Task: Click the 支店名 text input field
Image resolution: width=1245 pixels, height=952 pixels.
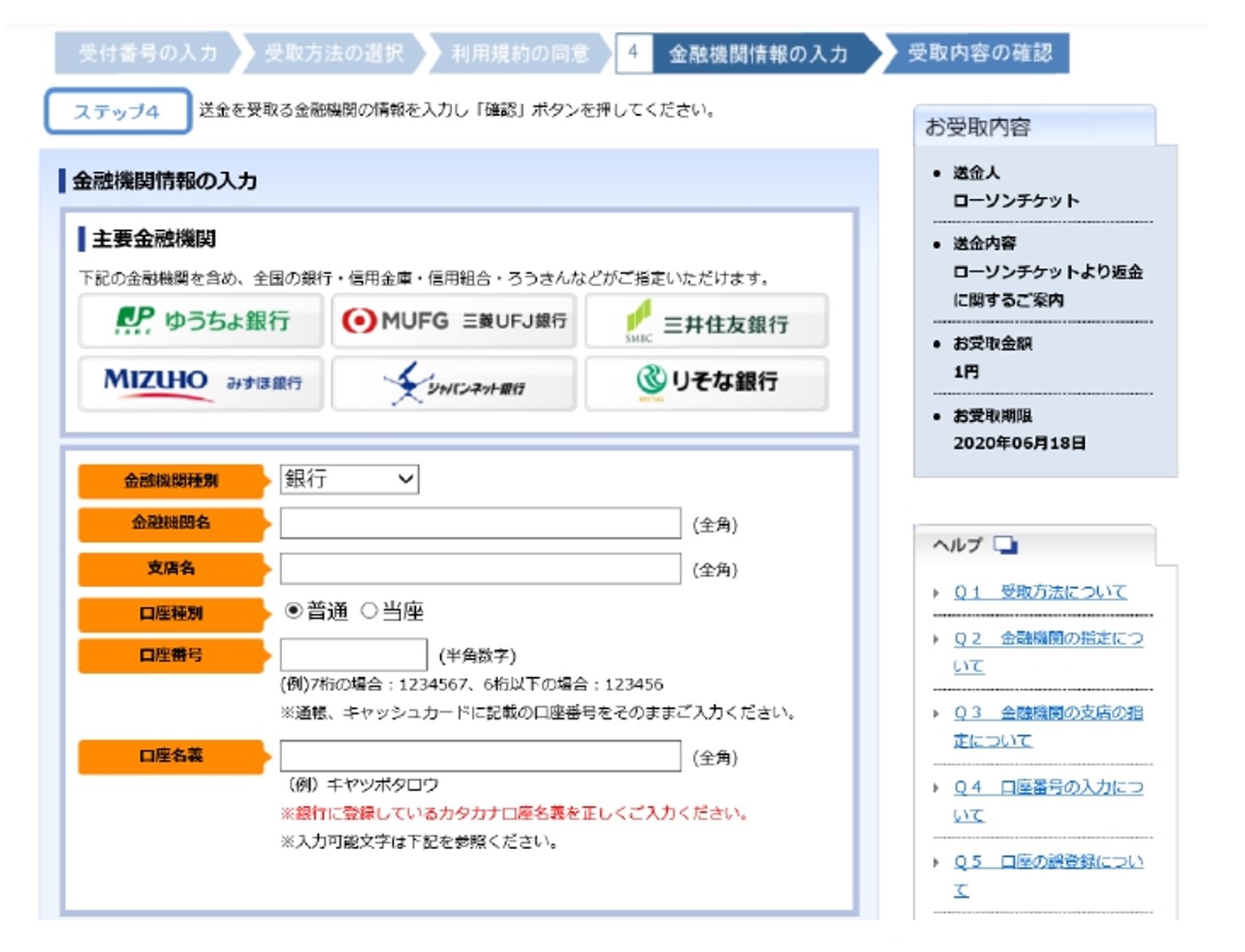Action: coord(480,569)
